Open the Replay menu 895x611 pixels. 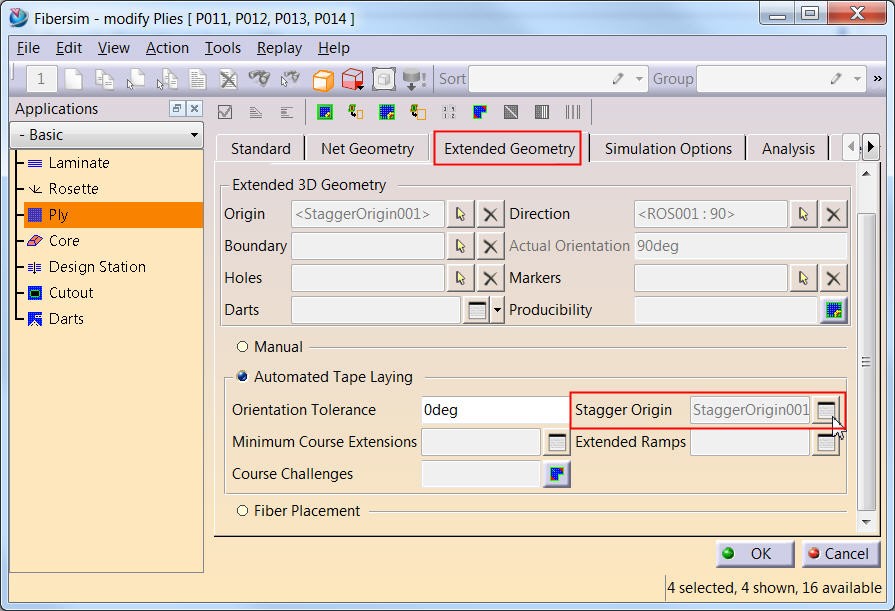(x=279, y=48)
